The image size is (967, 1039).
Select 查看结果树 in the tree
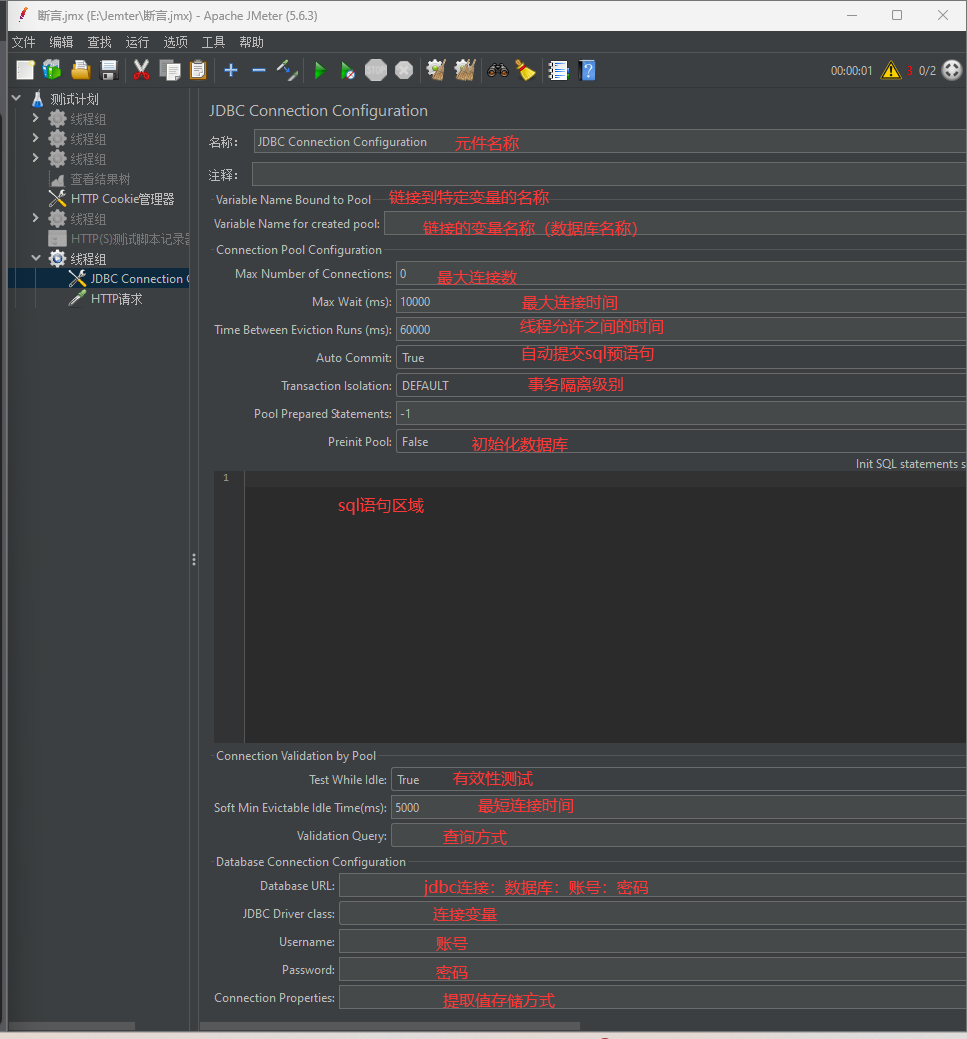100,179
